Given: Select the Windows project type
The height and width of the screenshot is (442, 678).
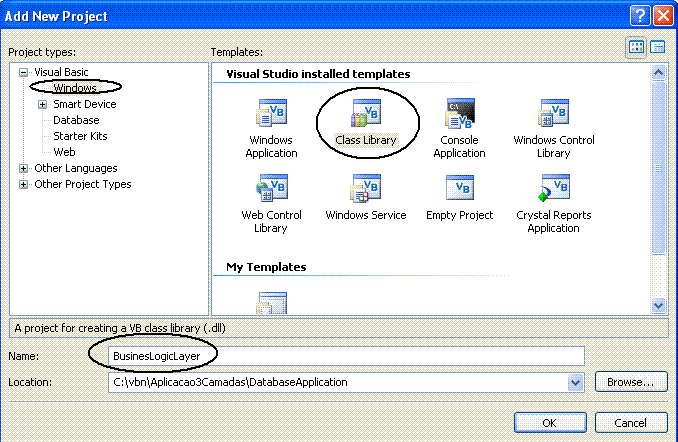Looking at the screenshot, I should point(75,88).
